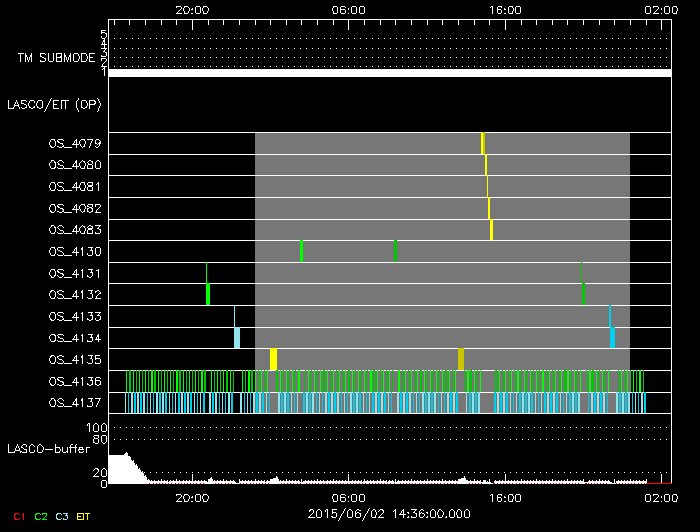
Task: Select the EIT legend entry
Action: point(84,516)
